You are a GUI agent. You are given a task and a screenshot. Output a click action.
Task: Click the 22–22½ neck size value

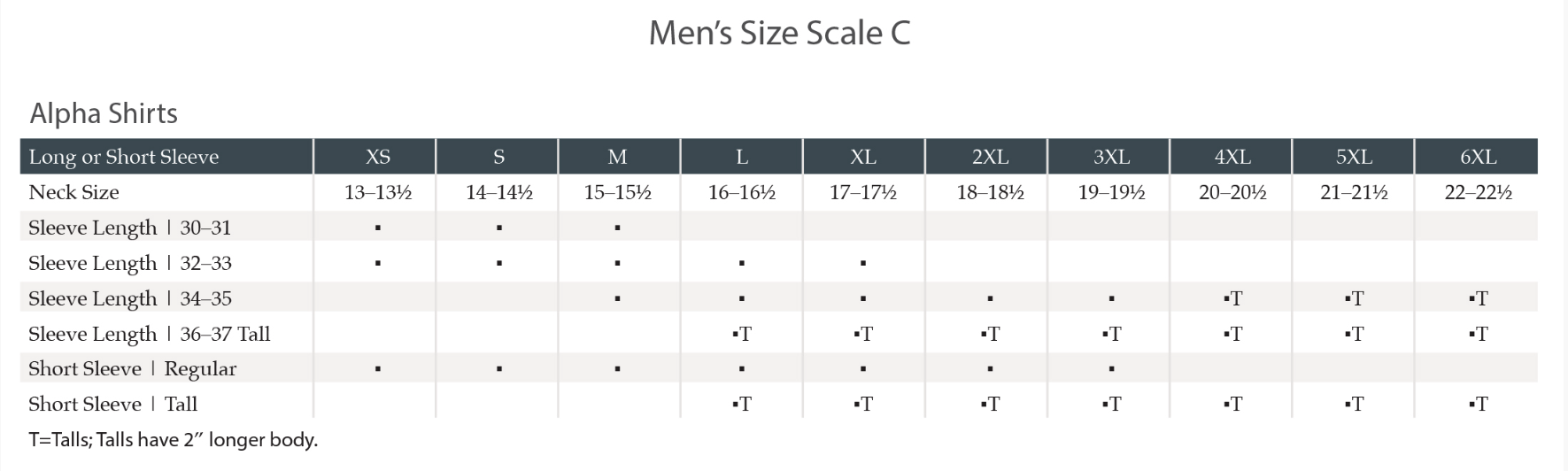1478,192
